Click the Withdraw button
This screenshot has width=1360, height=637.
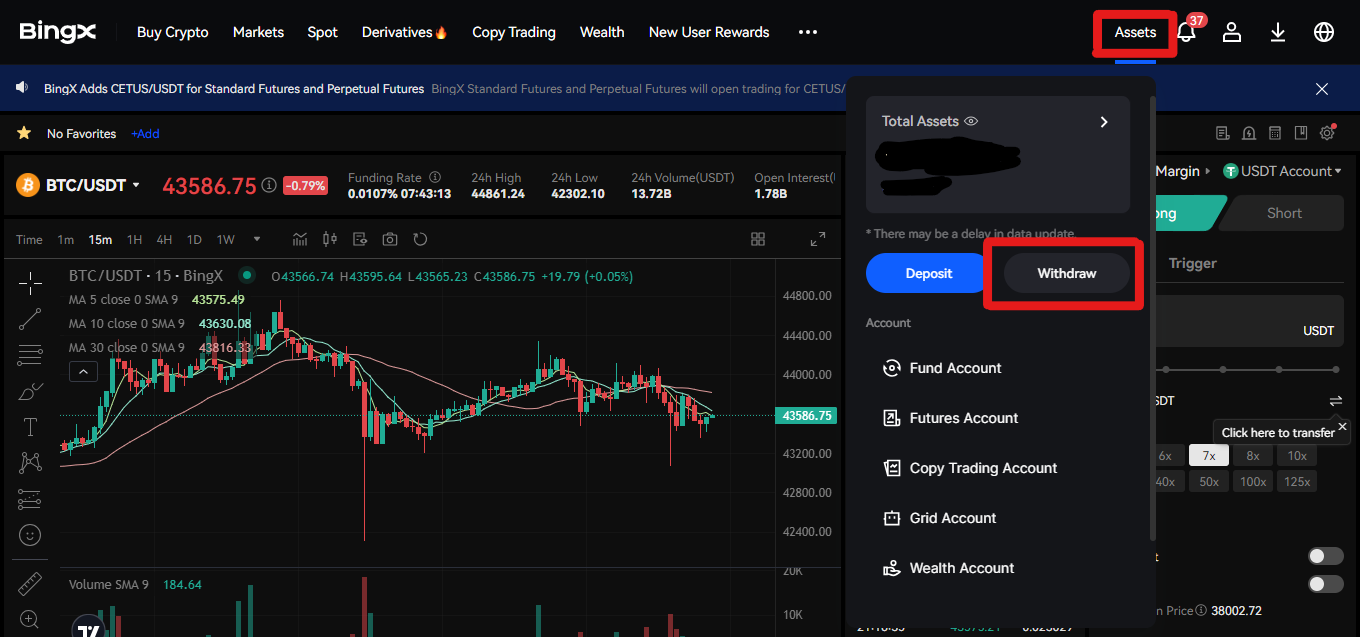tap(1067, 273)
